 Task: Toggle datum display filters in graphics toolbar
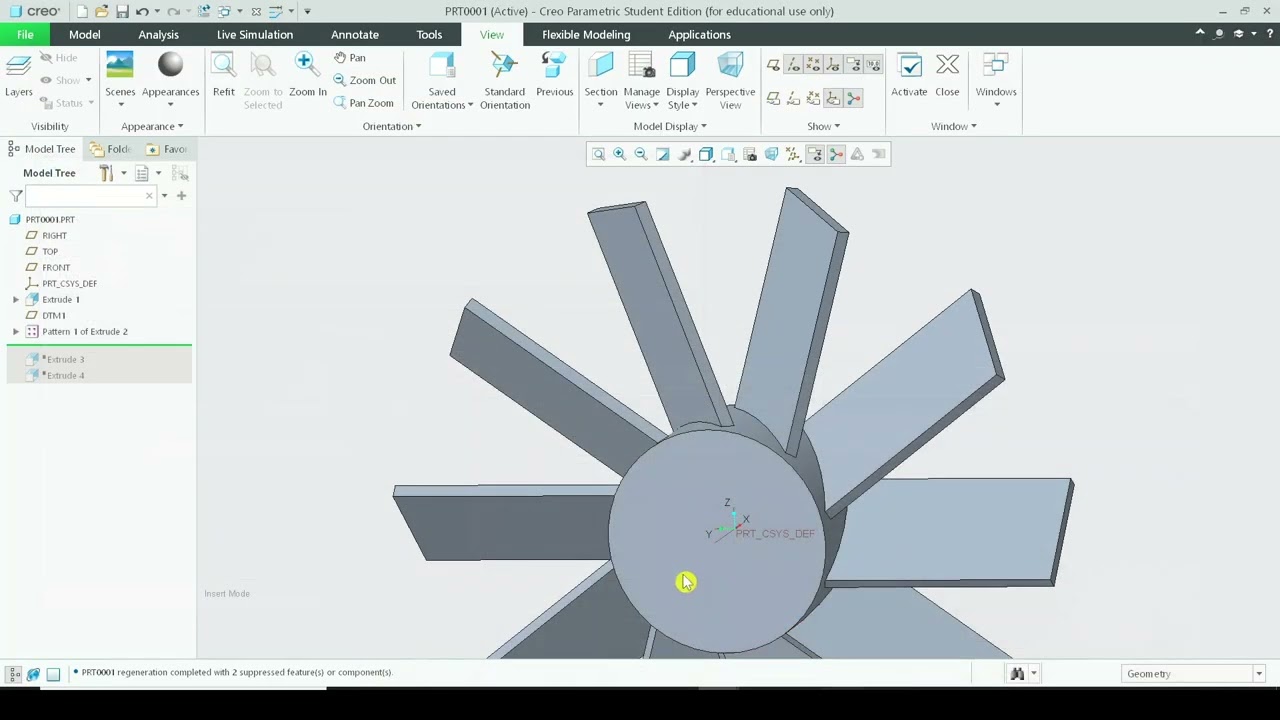coord(793,154)
